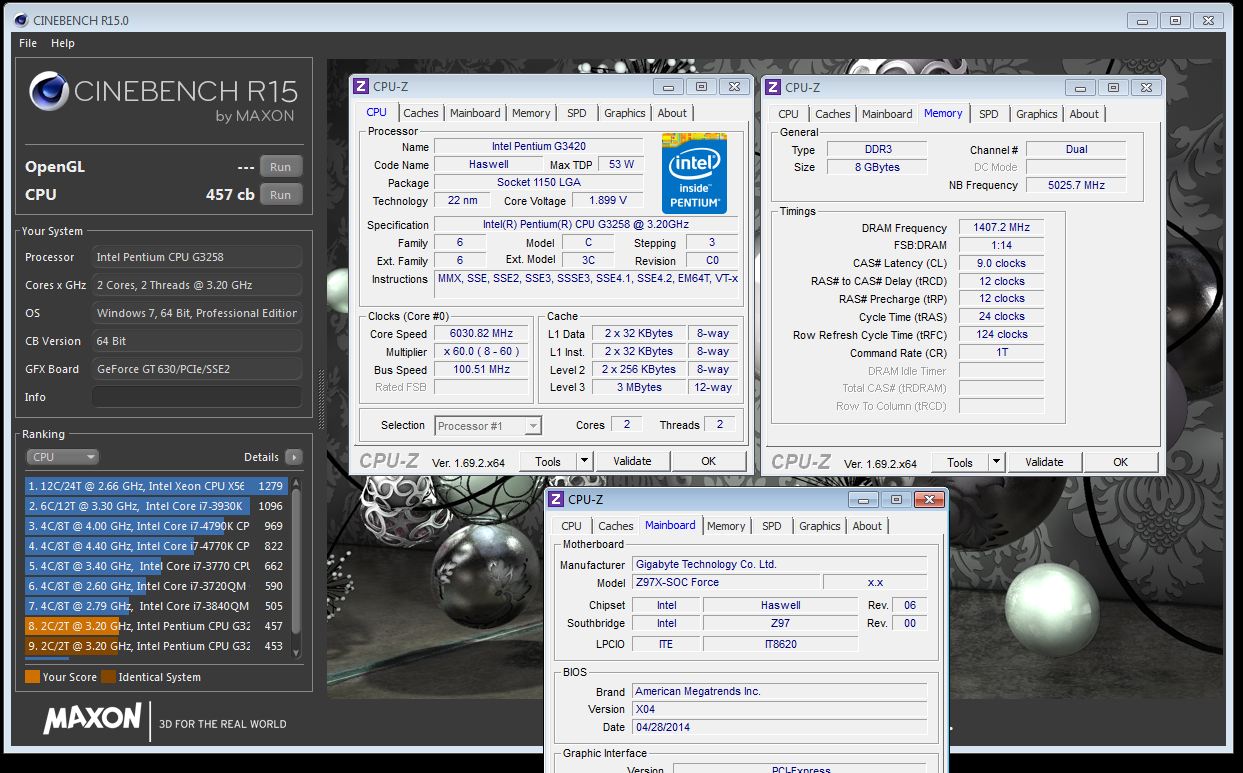Click OK in CPU-Z CPU window
Viewport: 1243px width, 773px height.
point(709,461)
